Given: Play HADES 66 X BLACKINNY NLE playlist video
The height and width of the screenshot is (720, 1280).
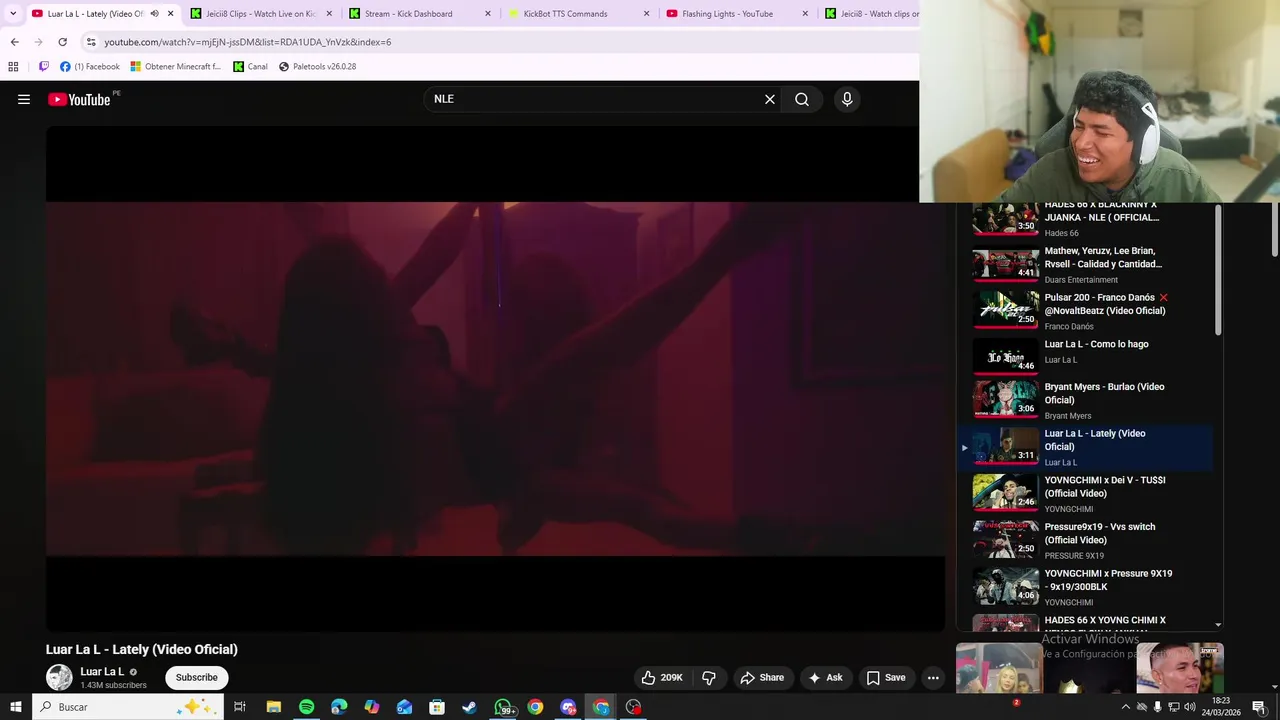Looking at the screenshot, I should click(x=1085, y=219).
